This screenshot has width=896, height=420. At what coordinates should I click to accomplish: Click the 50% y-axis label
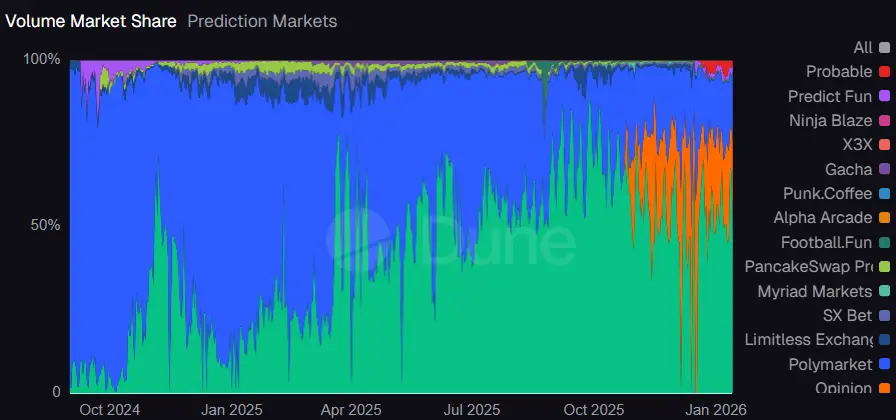(46, 225)
